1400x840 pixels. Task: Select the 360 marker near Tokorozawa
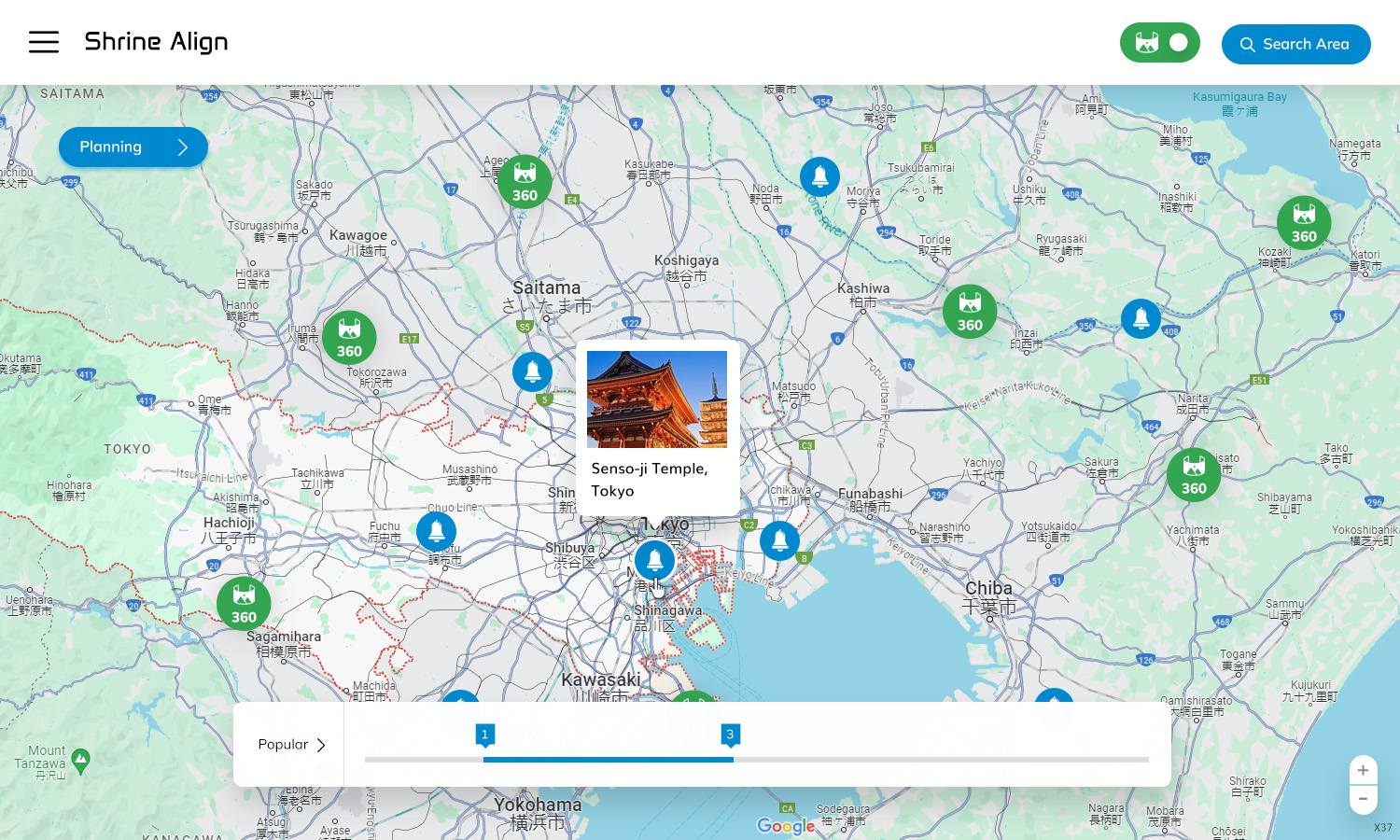coord(349,338)
